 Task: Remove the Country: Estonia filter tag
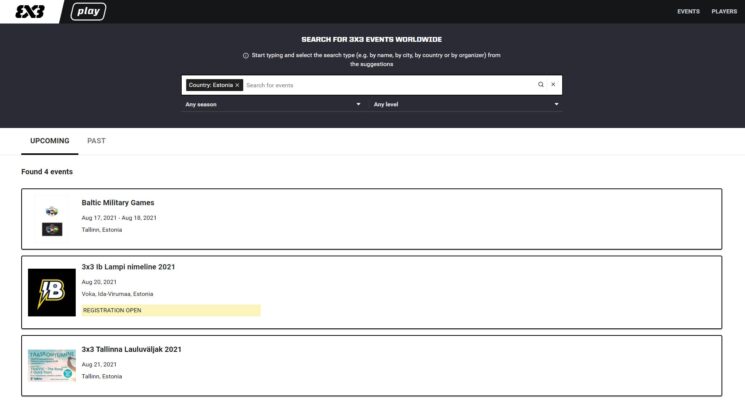[237, 85]
